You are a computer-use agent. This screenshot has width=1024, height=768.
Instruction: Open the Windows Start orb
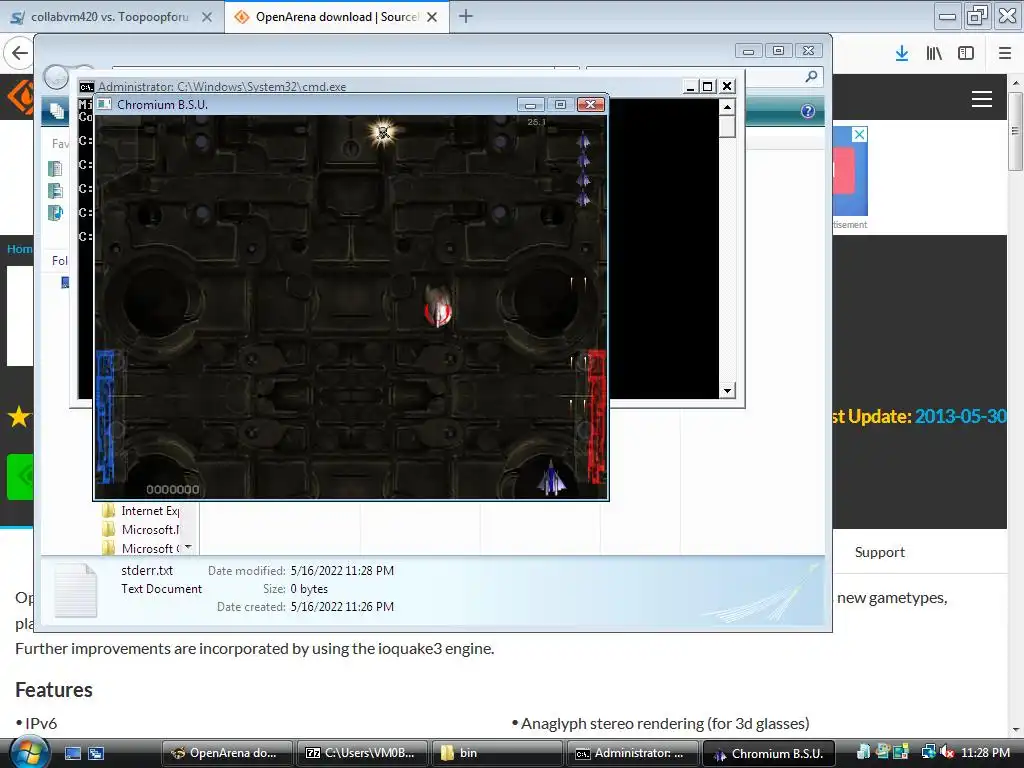[27, 752]
